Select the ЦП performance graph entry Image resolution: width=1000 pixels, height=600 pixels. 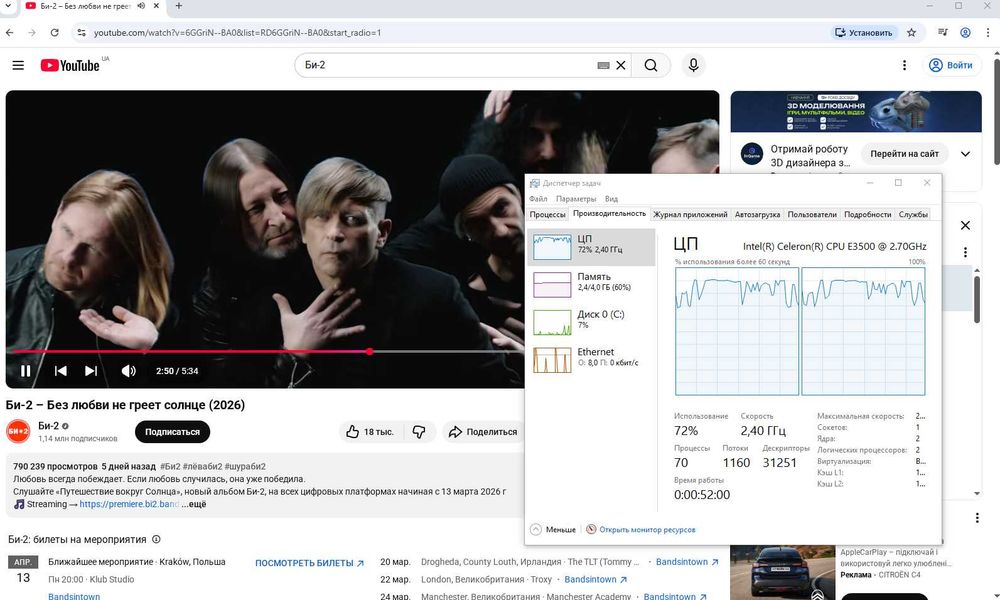(591, 247)
